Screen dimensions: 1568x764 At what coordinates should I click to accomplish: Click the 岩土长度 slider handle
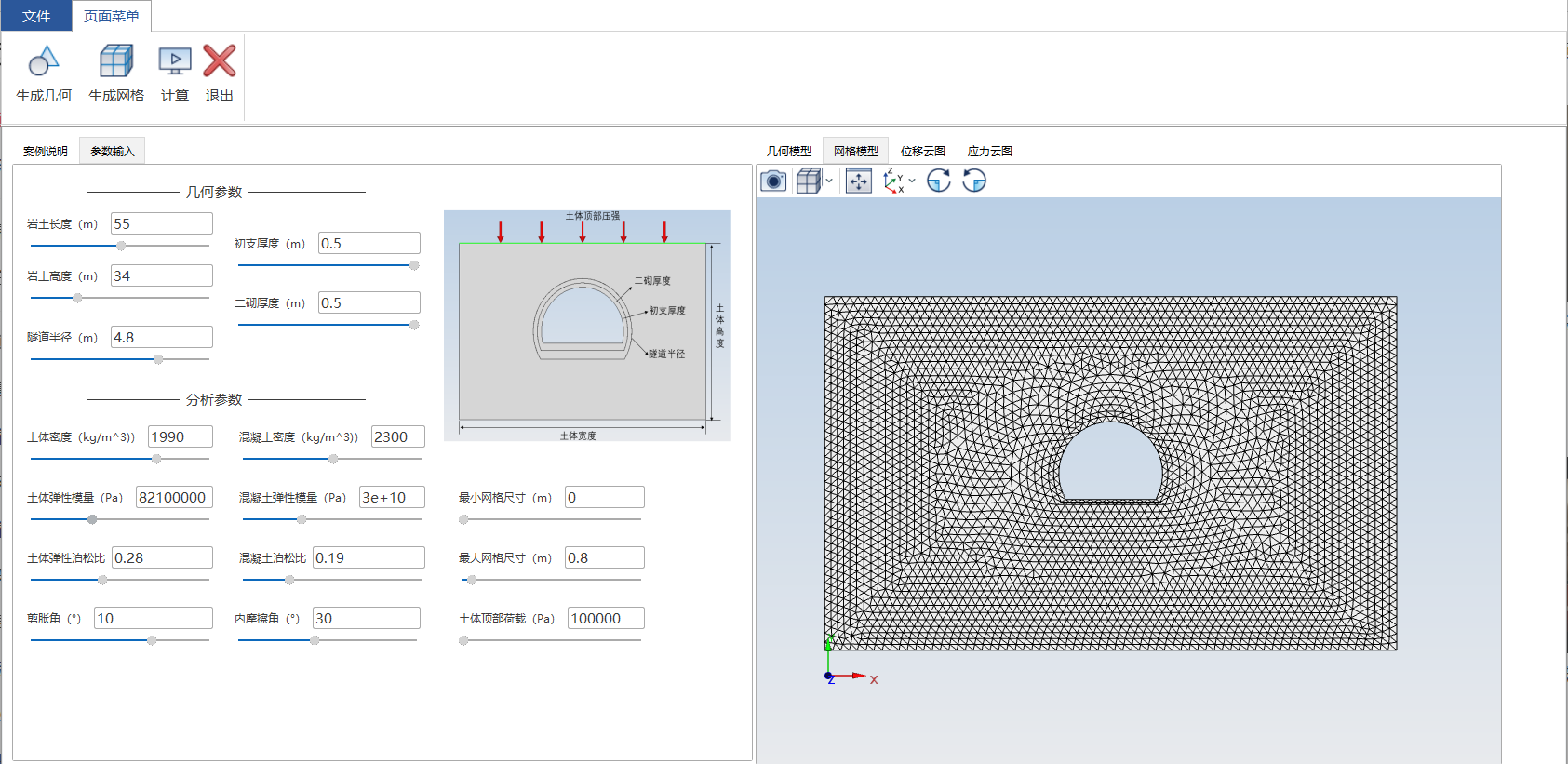(x=121, y=246)
